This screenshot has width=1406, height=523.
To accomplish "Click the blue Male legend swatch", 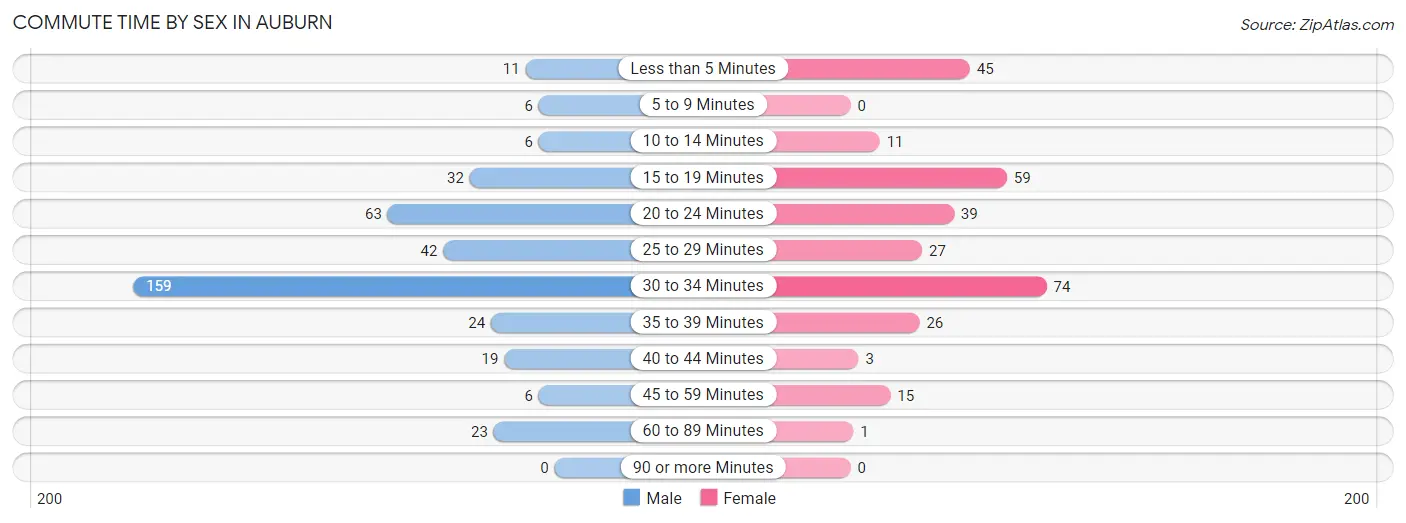I will (631, 498).
